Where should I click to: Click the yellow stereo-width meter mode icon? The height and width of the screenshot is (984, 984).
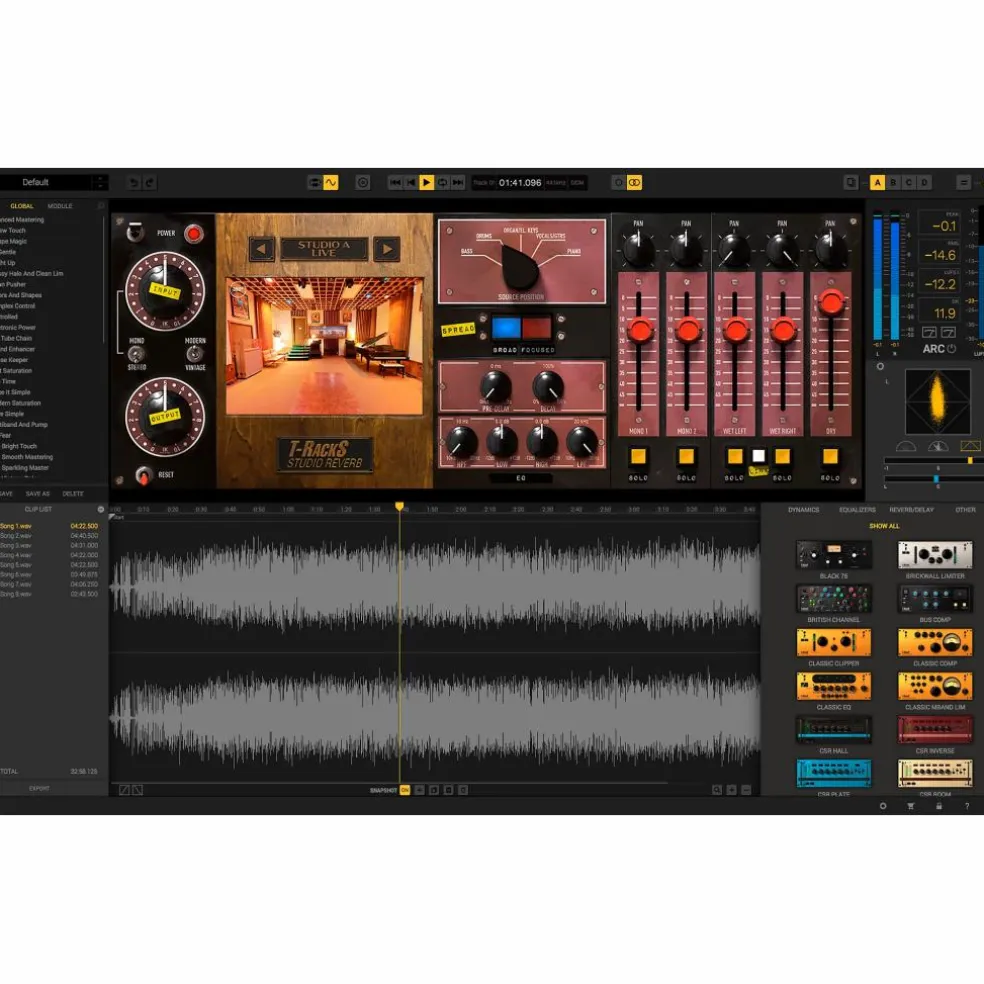tap(970, 446)
